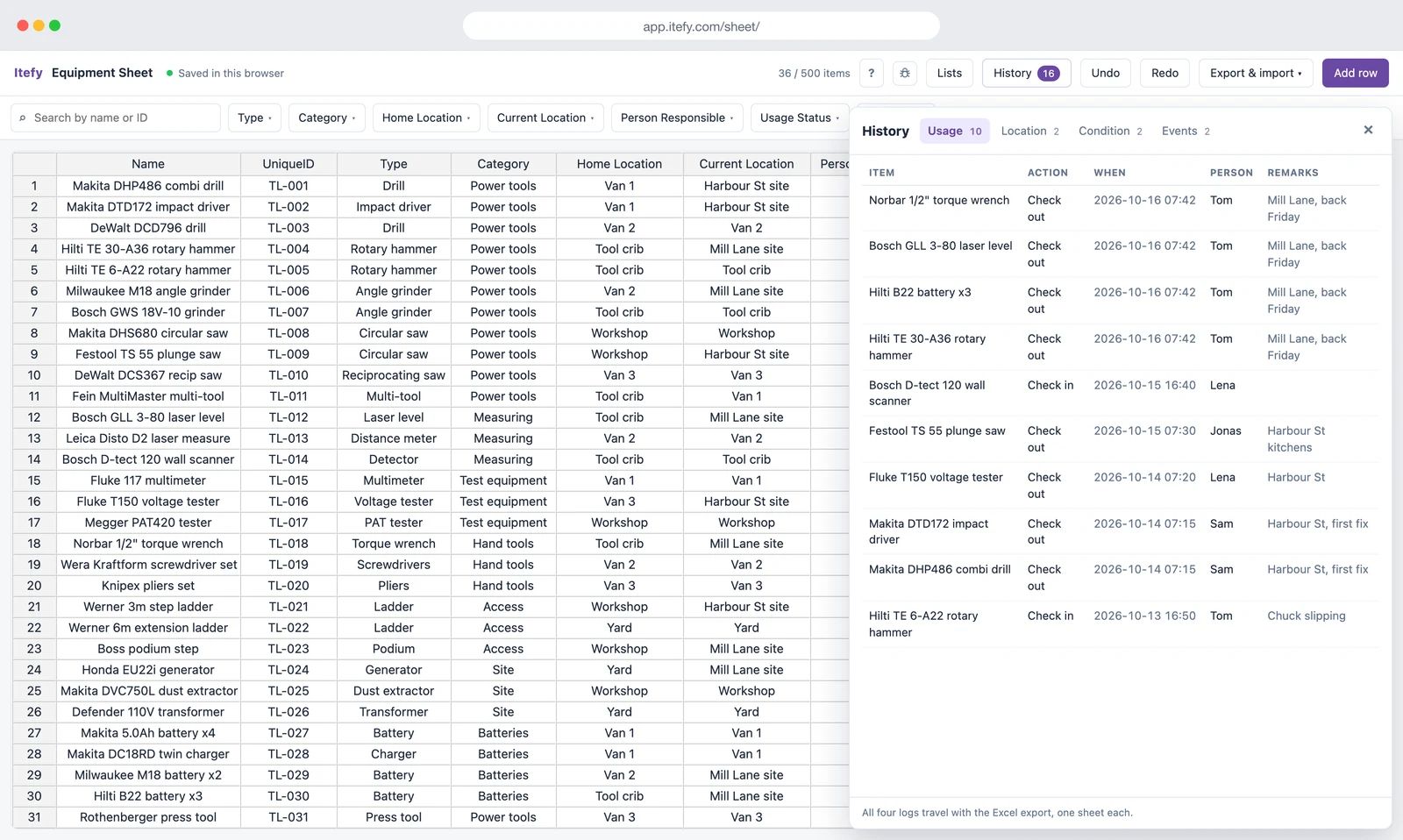Screen dimensions: 1403x840
Task: Click the 'Harbour St kitchens' remark in History
Action: coord(1296,439)
